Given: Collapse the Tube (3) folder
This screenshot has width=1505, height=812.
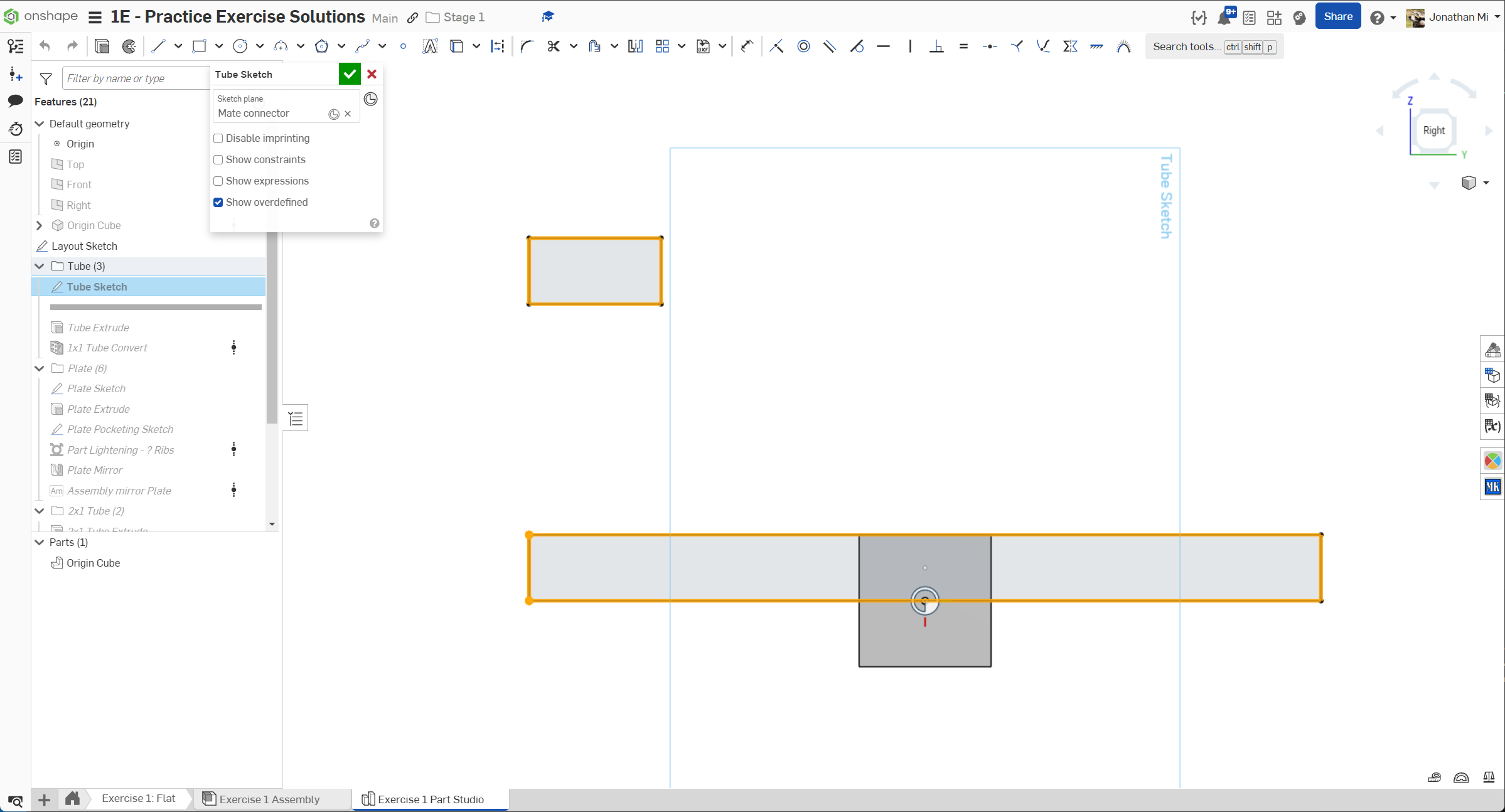Looking at the screenshot, I should click(x=40, y=266).
